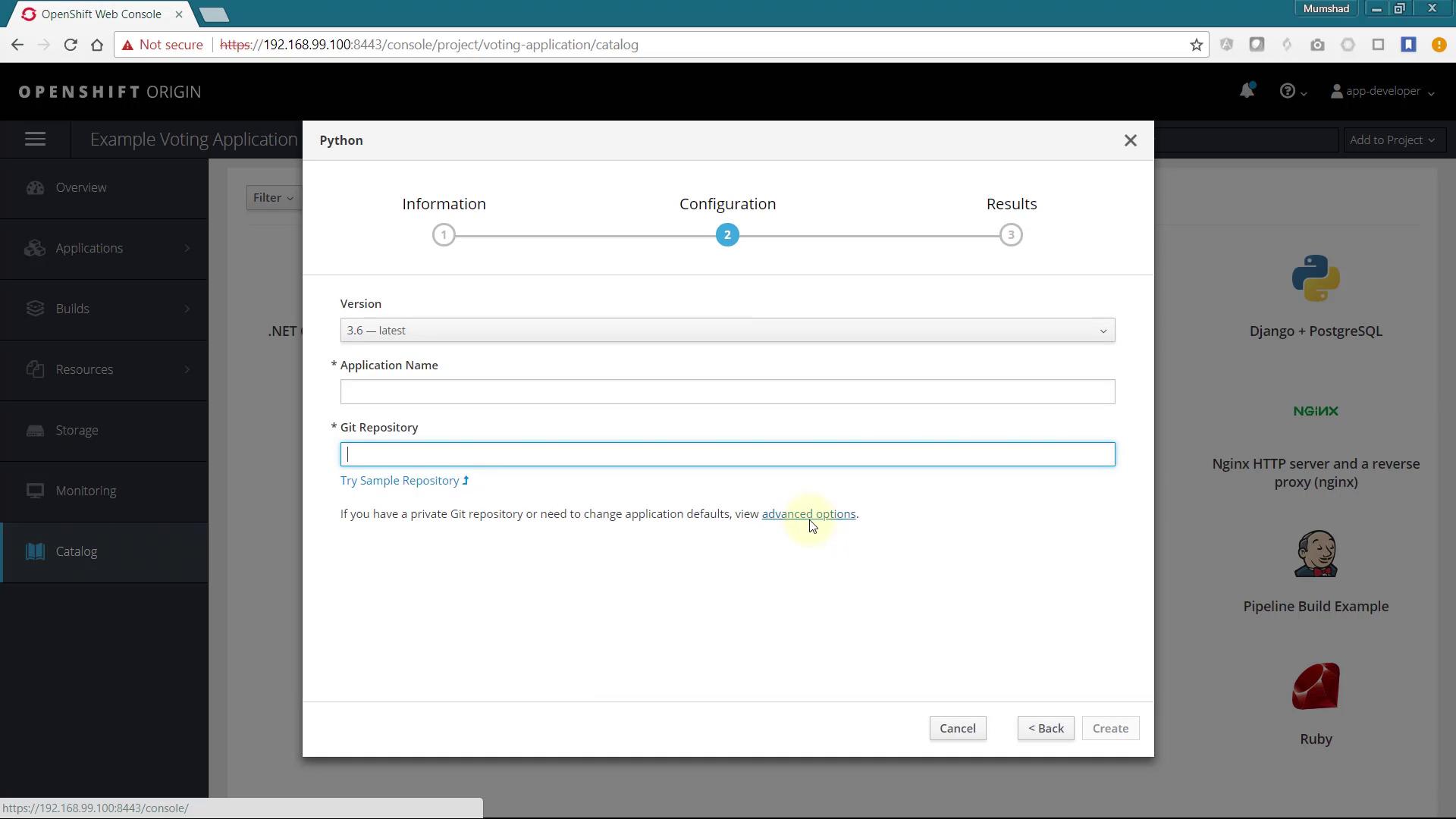Click the browser back arrow
This screenshot has width=1456, height=819.
[17, 45]
